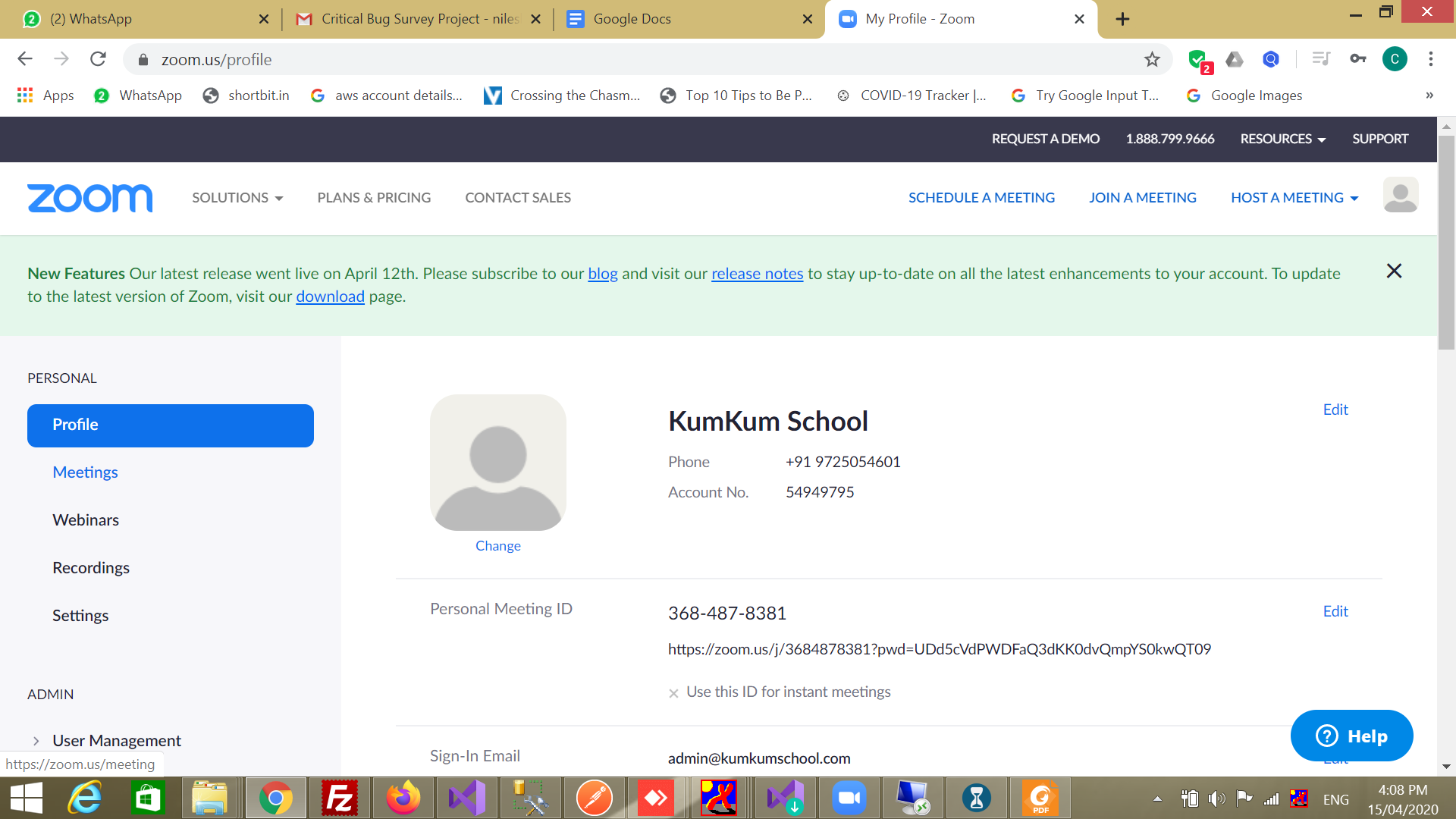Open Meetings in the sidebar
This screenshot has height=819, width=1456.
click(85, 472)
